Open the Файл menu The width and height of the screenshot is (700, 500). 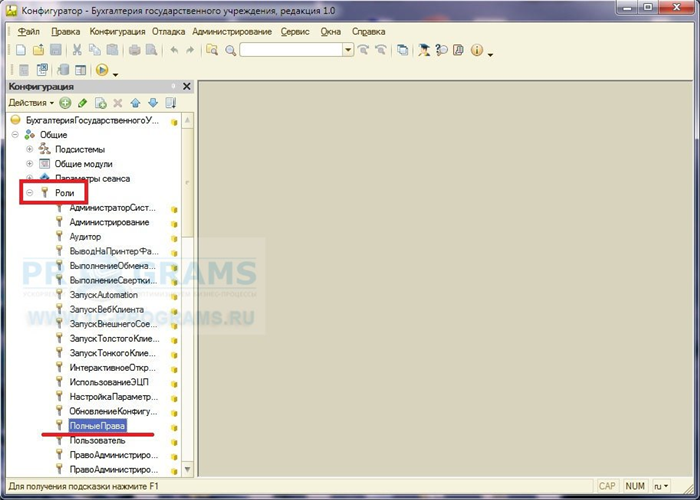tap(29, 32)
